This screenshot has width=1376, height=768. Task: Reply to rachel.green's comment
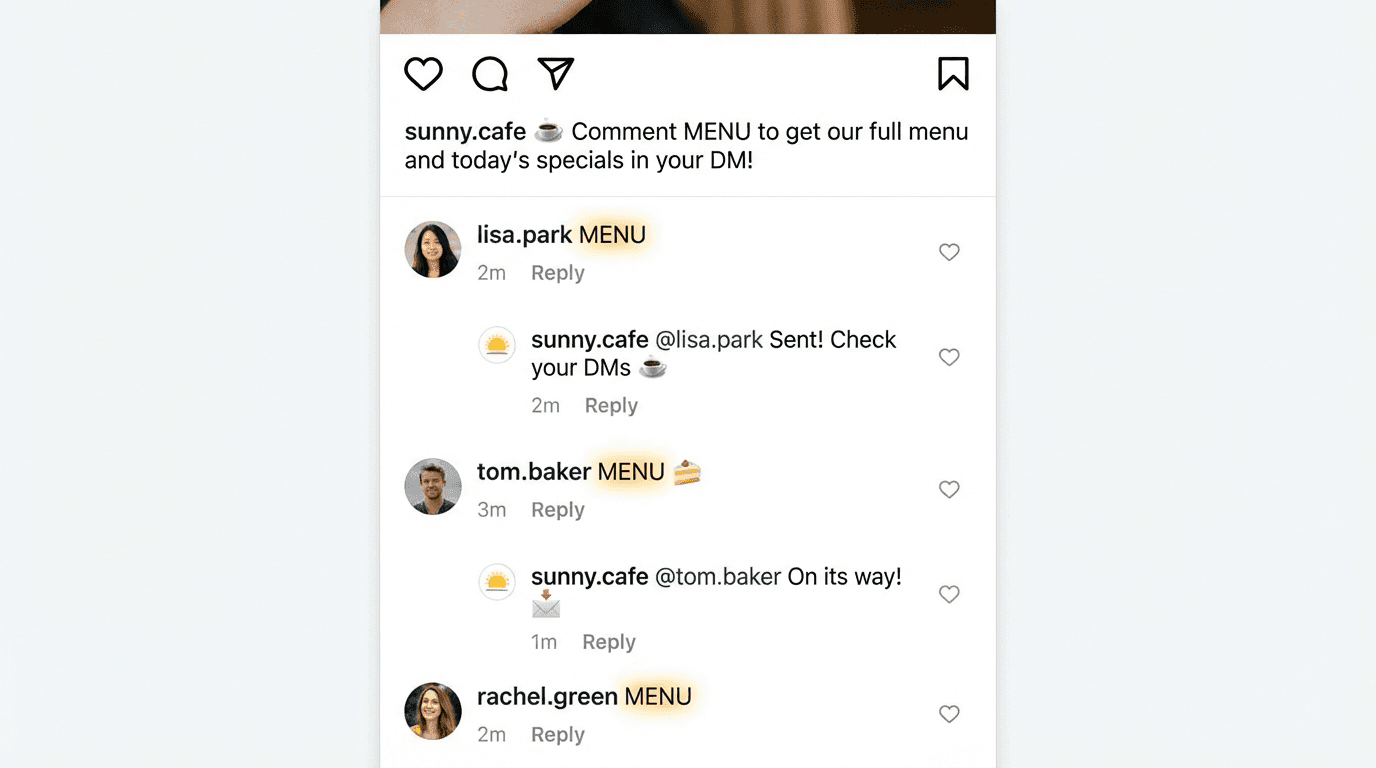[x=557, y=735]
